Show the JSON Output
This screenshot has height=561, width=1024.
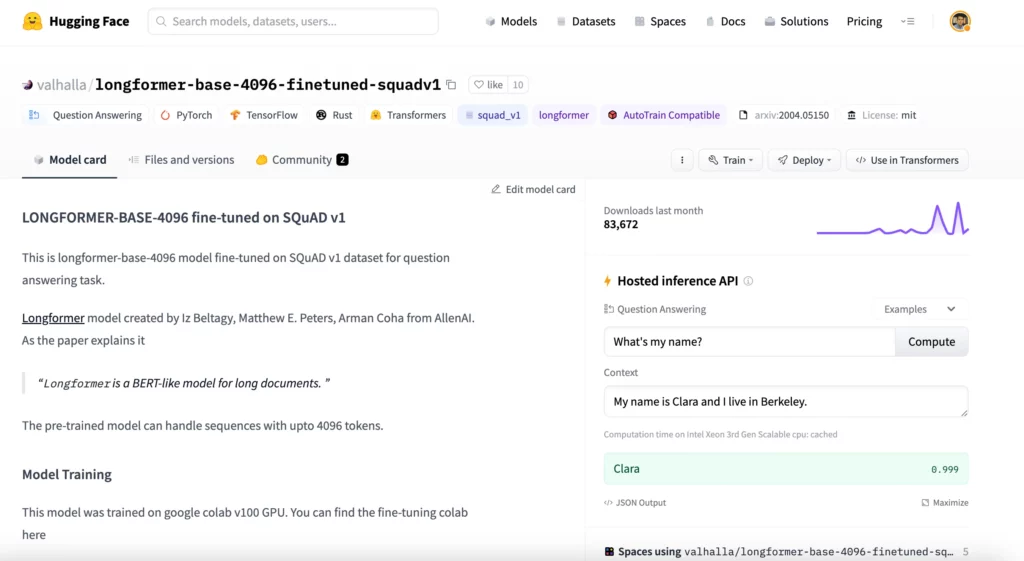(x=635, y=502)
